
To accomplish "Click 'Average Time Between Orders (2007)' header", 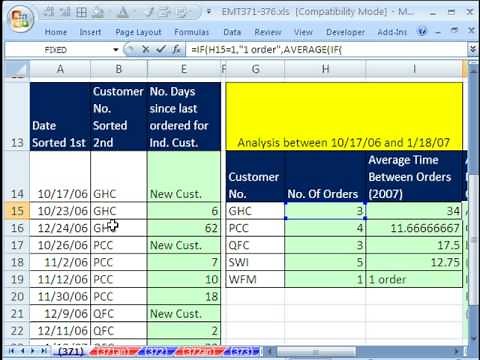I will [x=414, y=177].
